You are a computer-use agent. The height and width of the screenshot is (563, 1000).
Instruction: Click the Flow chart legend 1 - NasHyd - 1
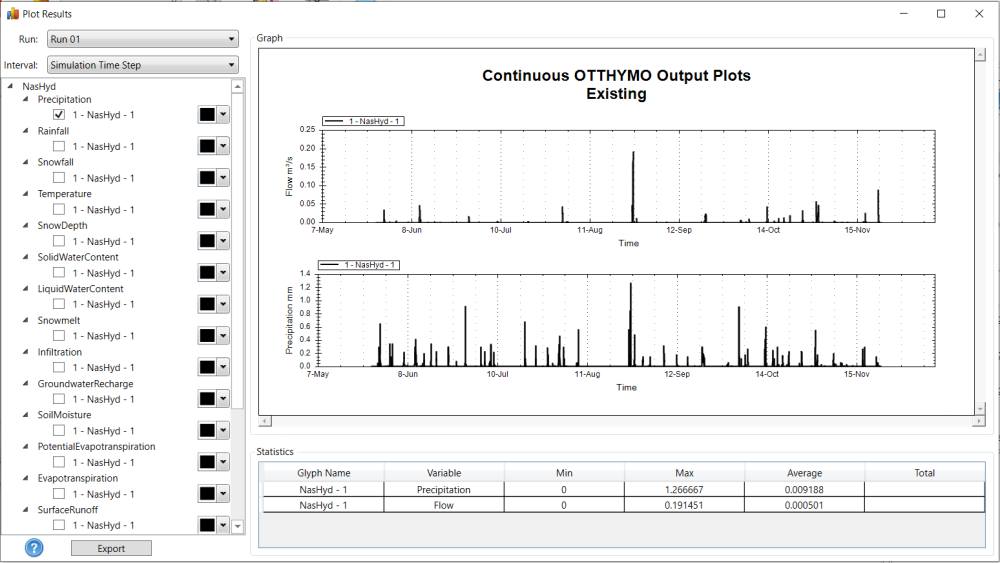click(x=363, y=121)
